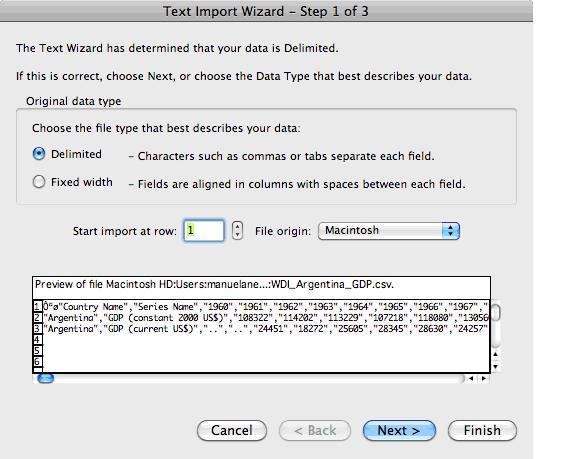Increase start row with stepper up arrow
The image size is (567, 459).
tap(237, 226)
